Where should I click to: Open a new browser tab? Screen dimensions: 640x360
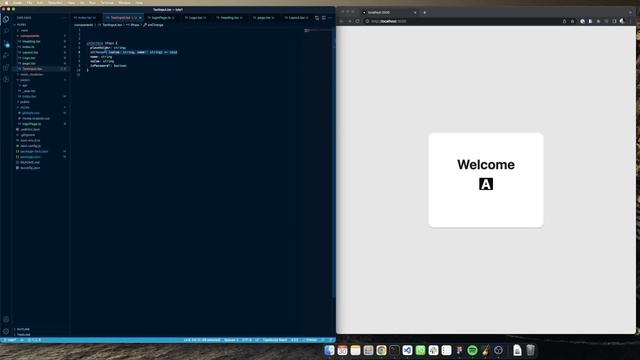click(x=424, y=12)
